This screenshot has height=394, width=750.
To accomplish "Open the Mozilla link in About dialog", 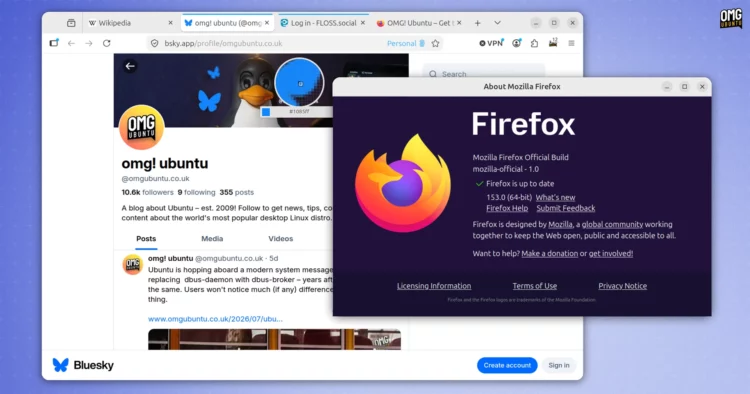I will [560, 224].
